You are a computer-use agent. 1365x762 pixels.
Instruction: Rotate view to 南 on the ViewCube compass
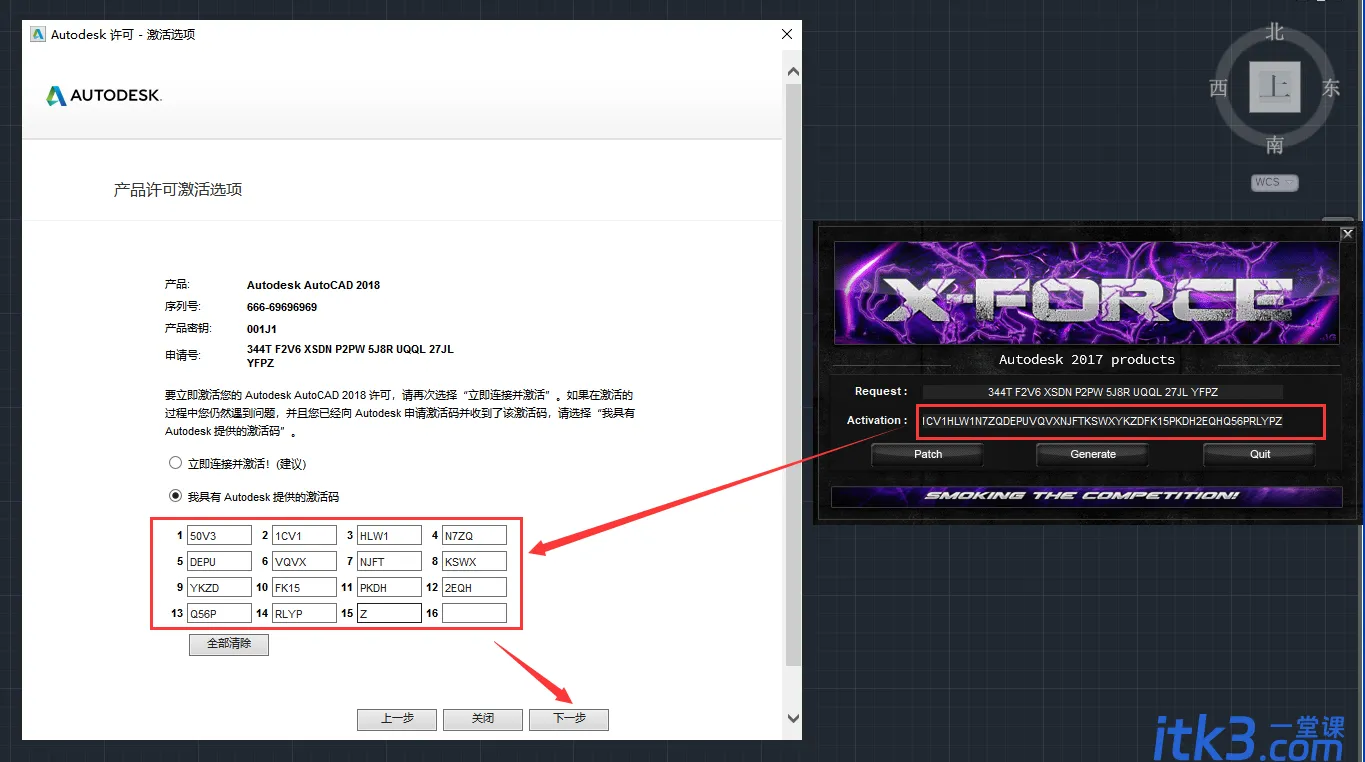click(1274, 146)
